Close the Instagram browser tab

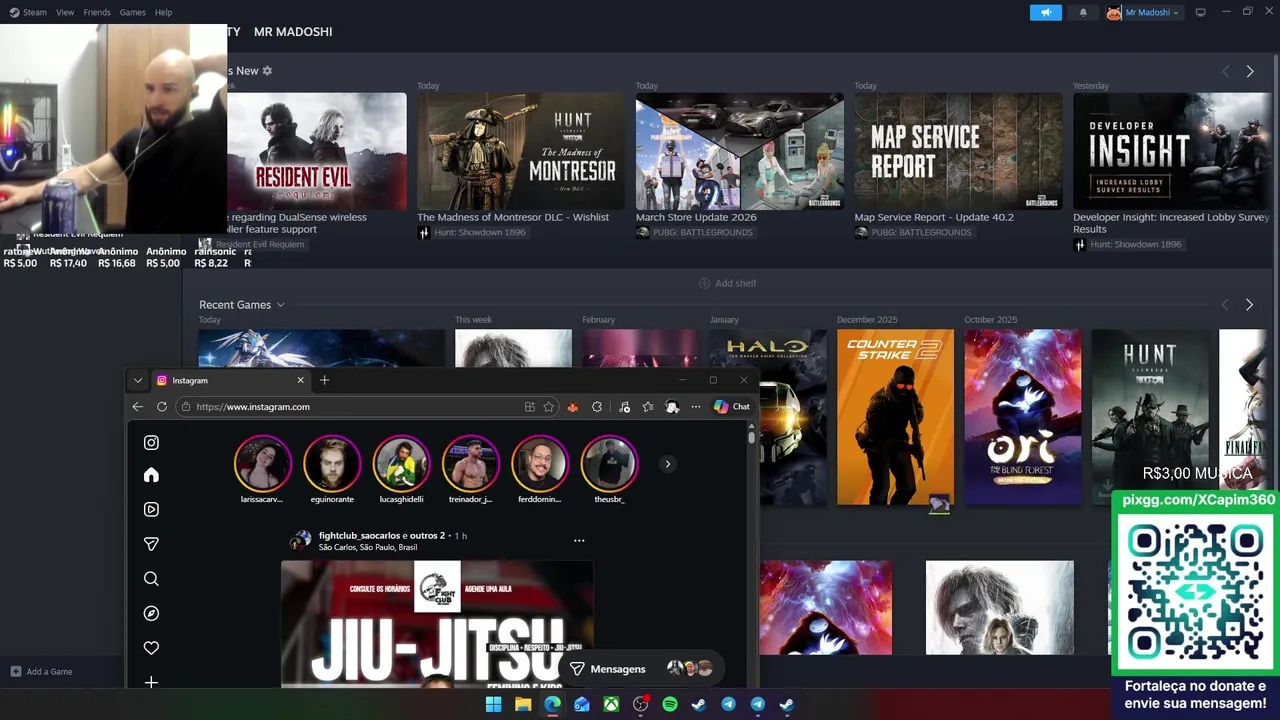click(x=300, y=380)
